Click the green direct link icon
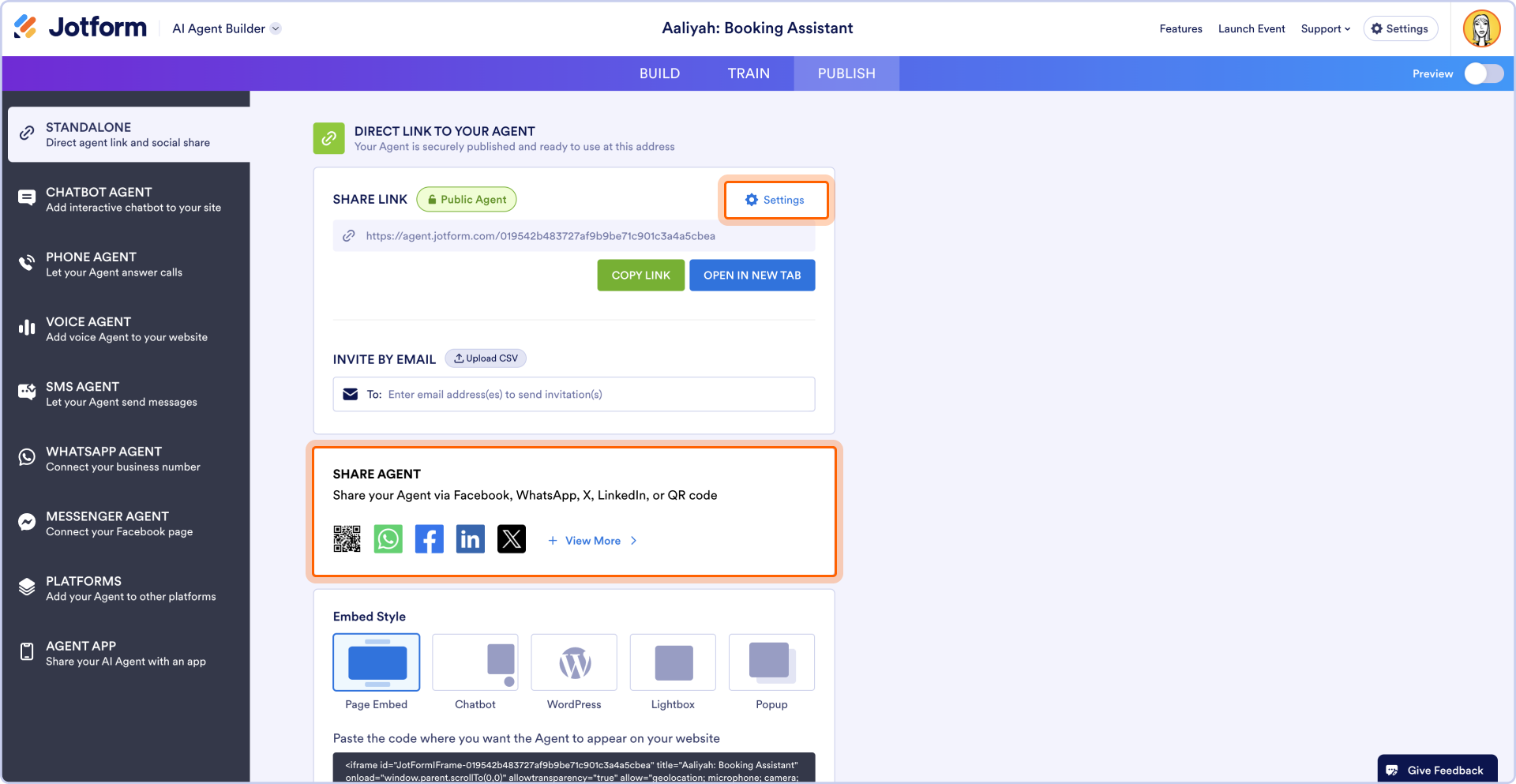The width and height of the screenshot is (1516, 784). coord(328,138)
